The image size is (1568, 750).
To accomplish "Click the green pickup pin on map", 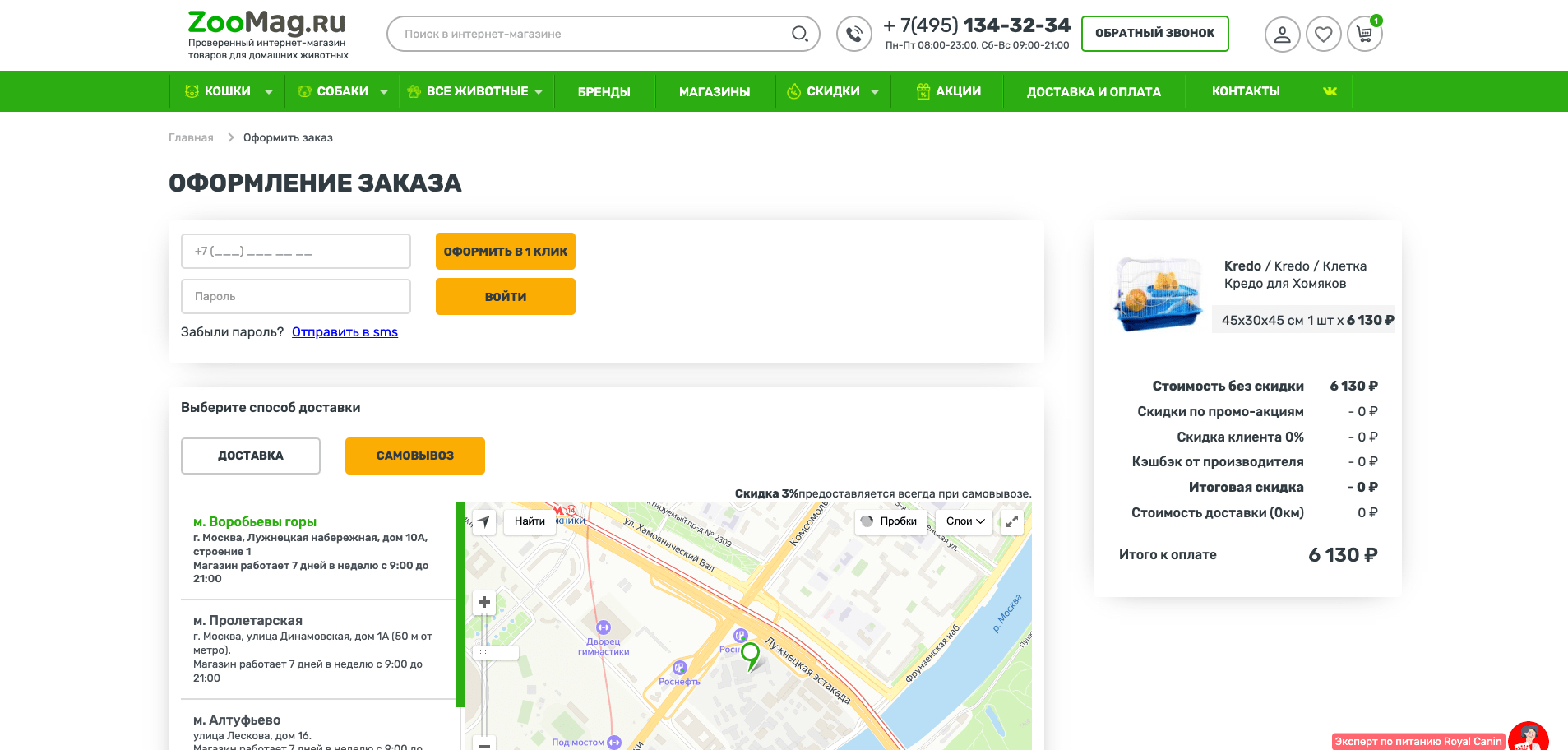I will [x=751, y=656].
